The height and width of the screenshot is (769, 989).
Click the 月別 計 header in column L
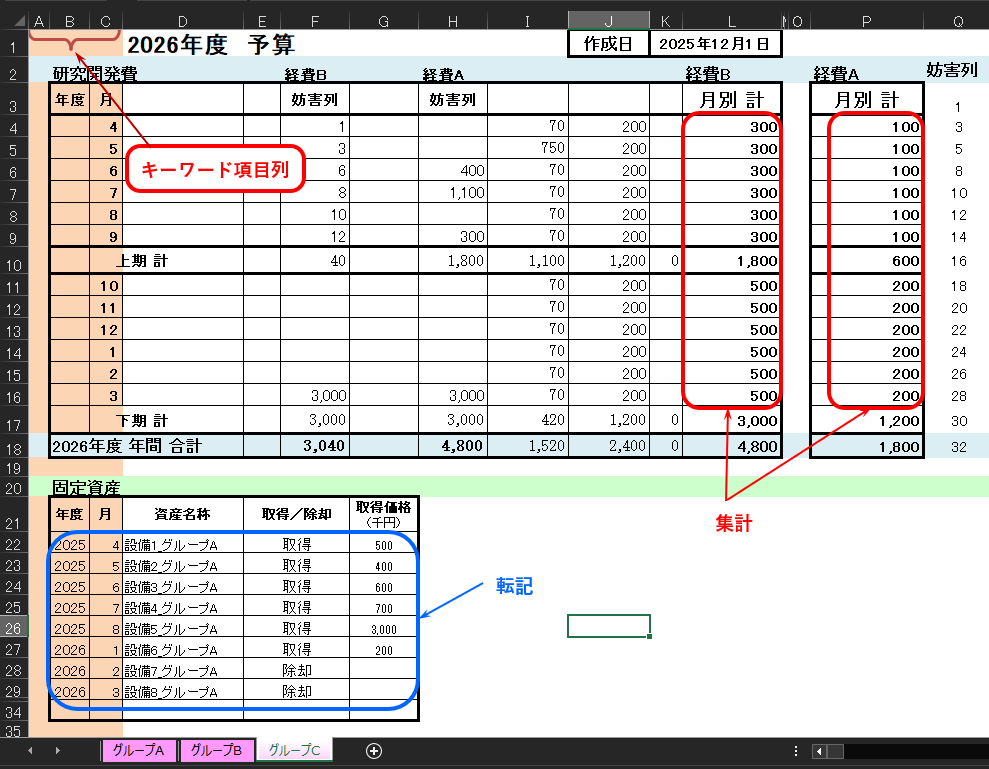(732, 100)
